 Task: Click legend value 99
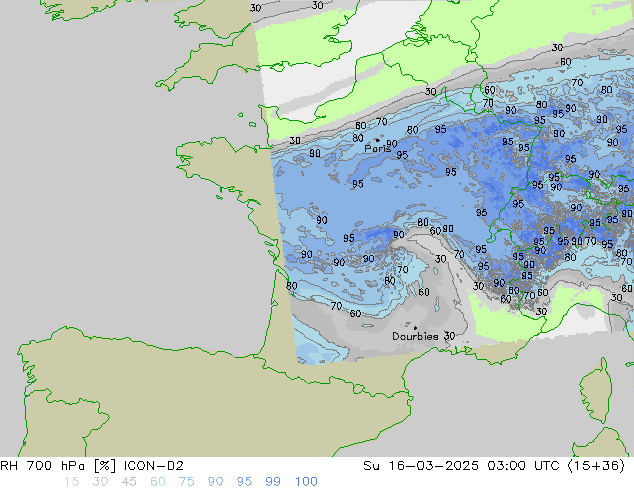click(x=273, y=482)
